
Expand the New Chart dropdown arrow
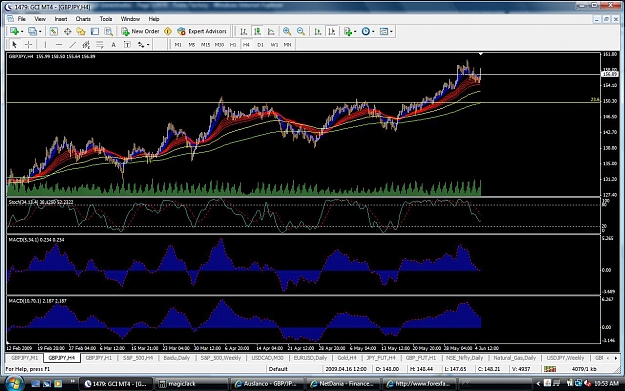[22, 31]
